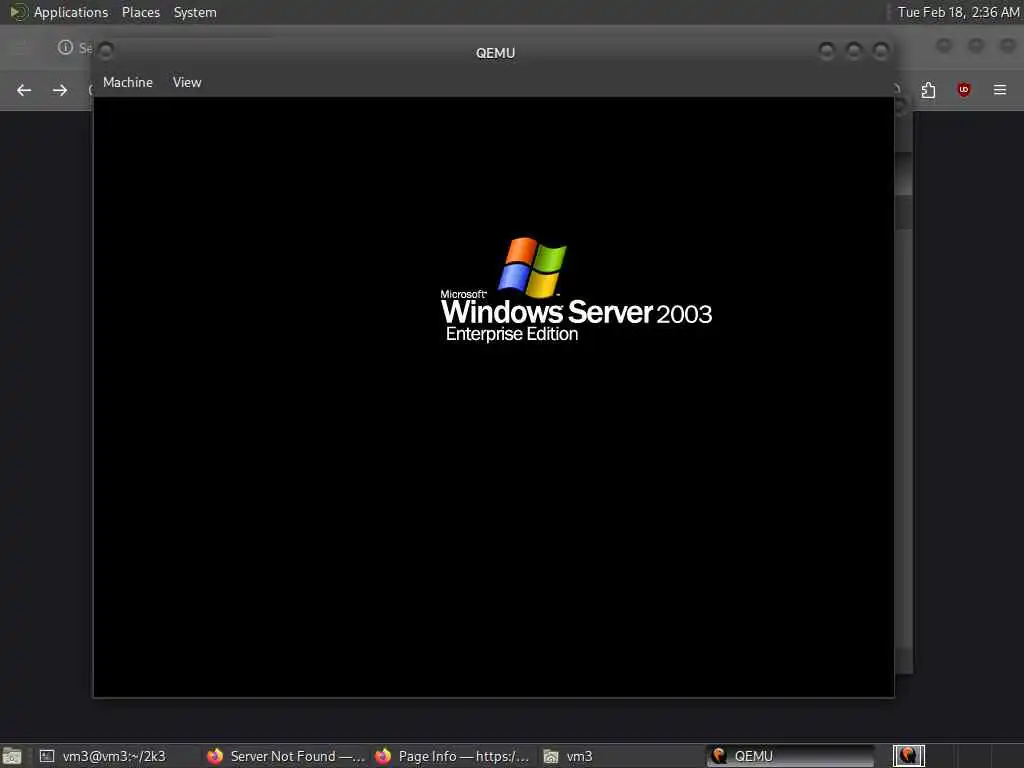Click the workspace switcher icon

(908, 756)
